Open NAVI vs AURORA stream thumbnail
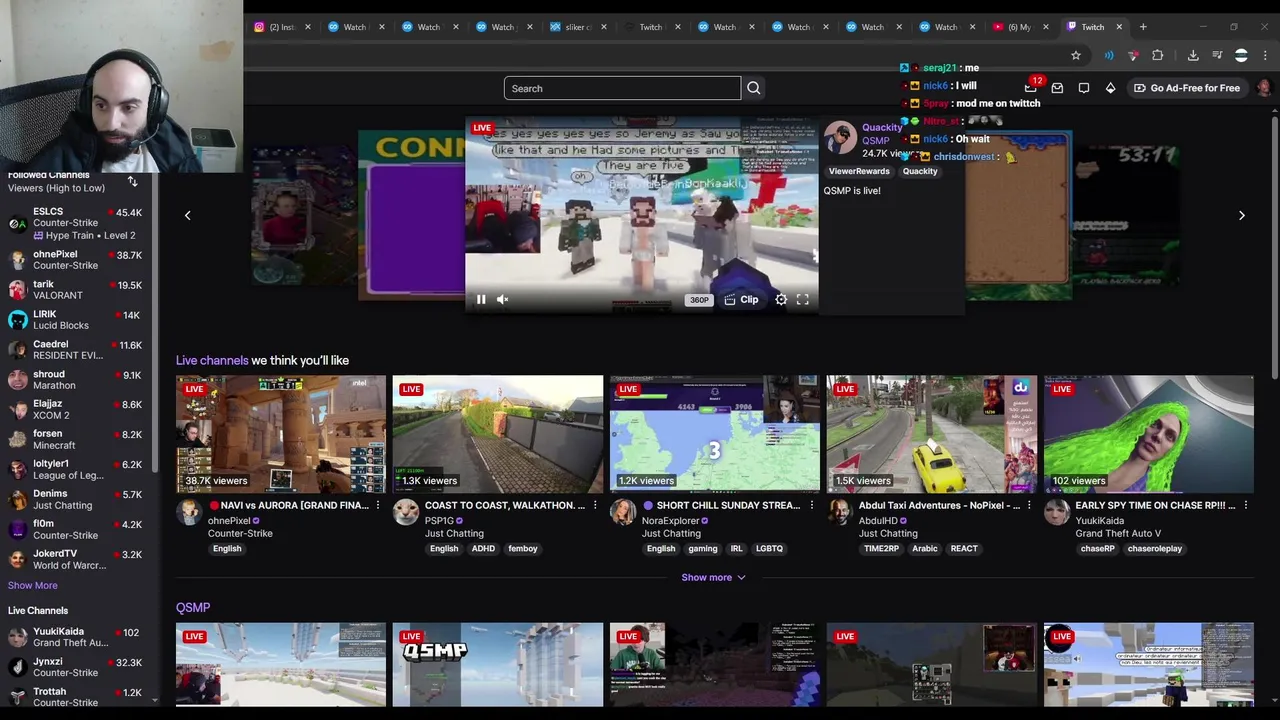 point(281,434)
